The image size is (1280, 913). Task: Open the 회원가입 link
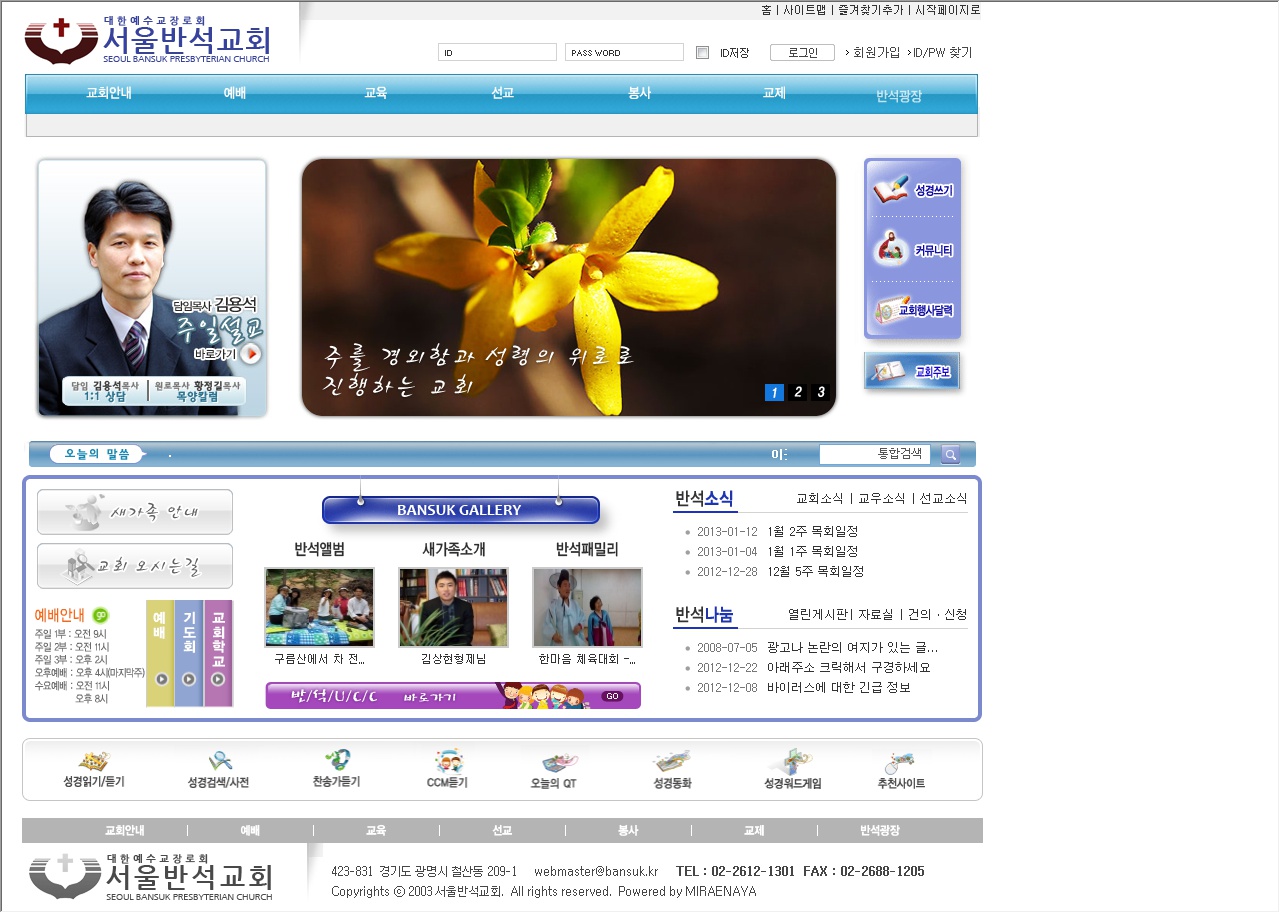[873, 53]
